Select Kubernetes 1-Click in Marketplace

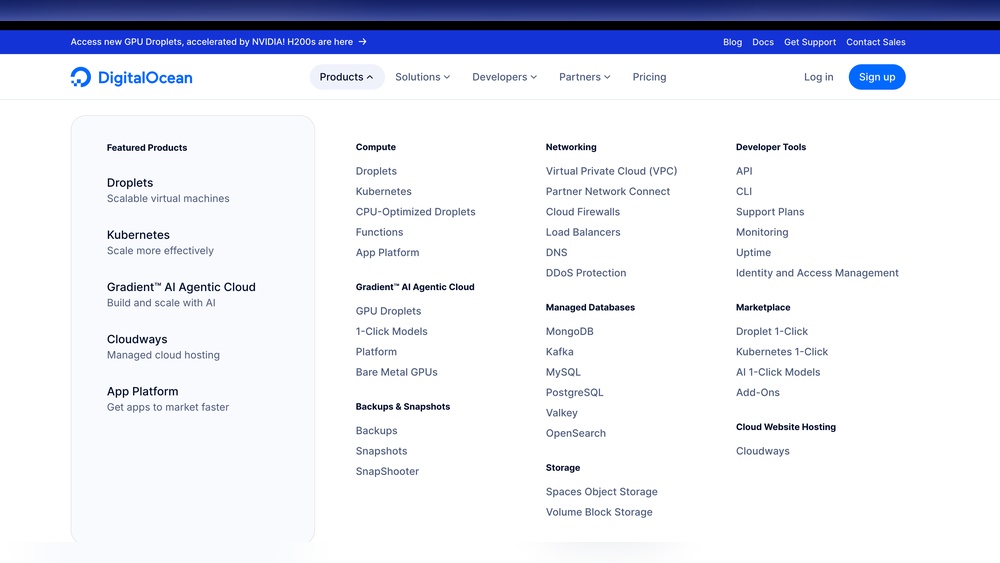pos(782,352)
